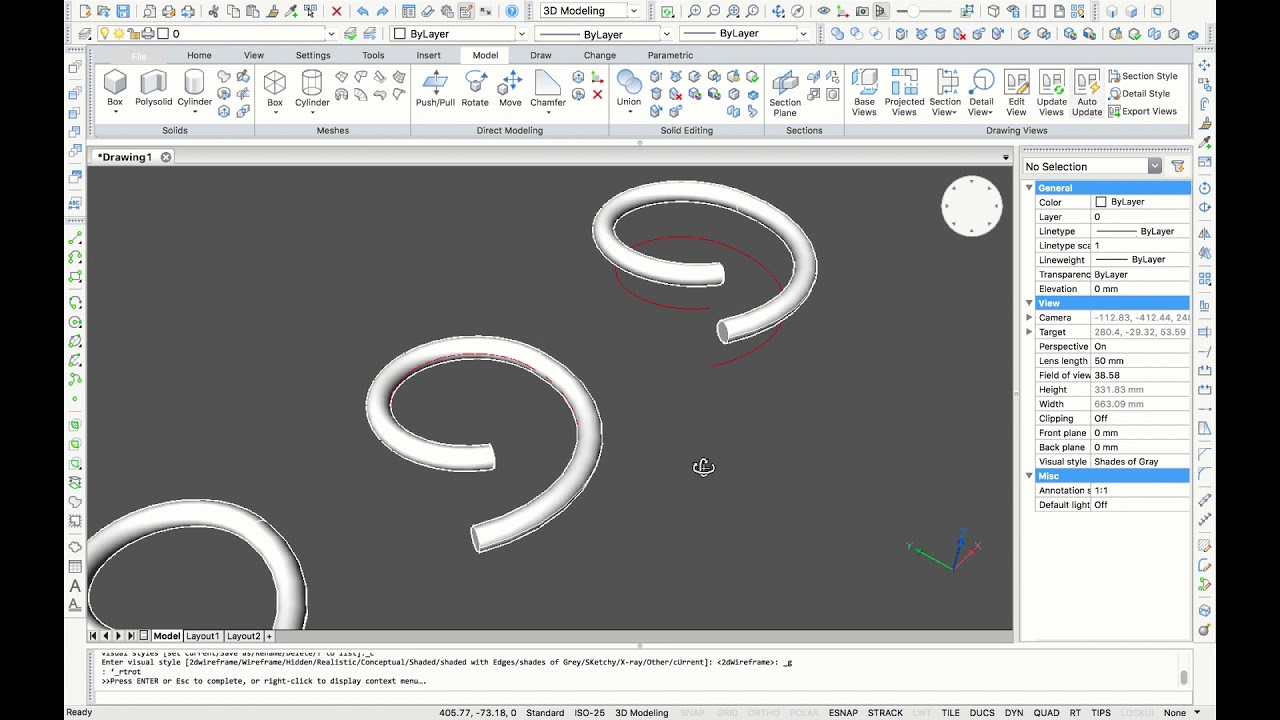
Task: Collapse the View properties section
Action: [x=1029, y=303]
